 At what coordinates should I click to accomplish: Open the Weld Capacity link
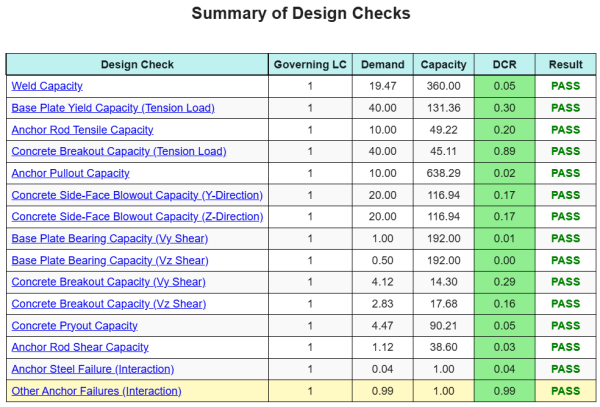pyautogui.click(x=47, y=87)
